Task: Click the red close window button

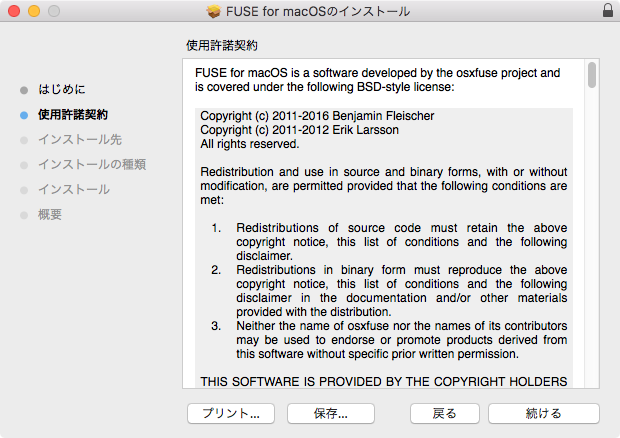Action: pos(14,11)
